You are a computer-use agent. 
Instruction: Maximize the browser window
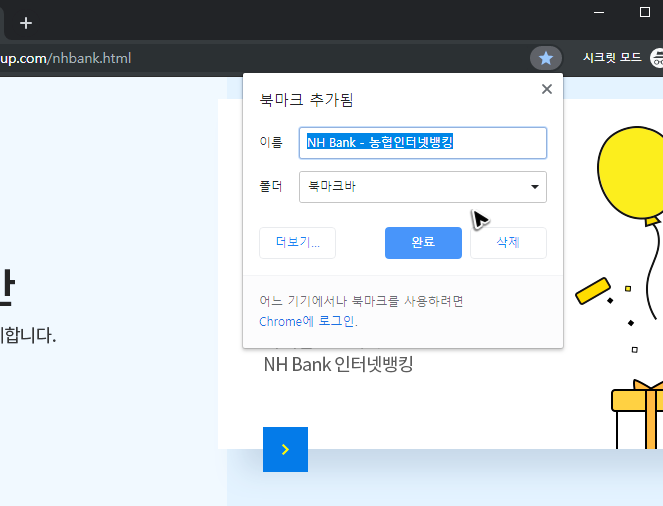pyautogui.click(x=644, y=12)
